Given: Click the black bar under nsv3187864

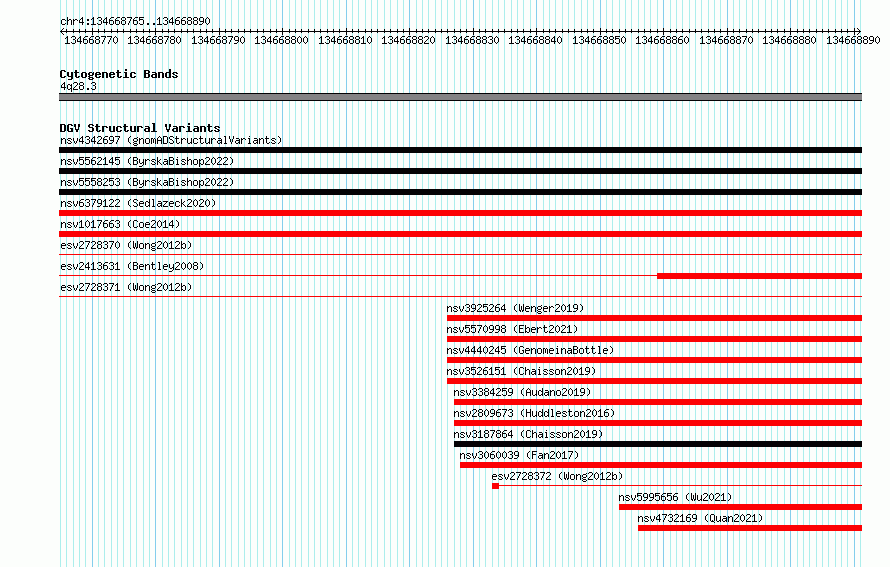Looking at the screenshot, I should (658, 444).
